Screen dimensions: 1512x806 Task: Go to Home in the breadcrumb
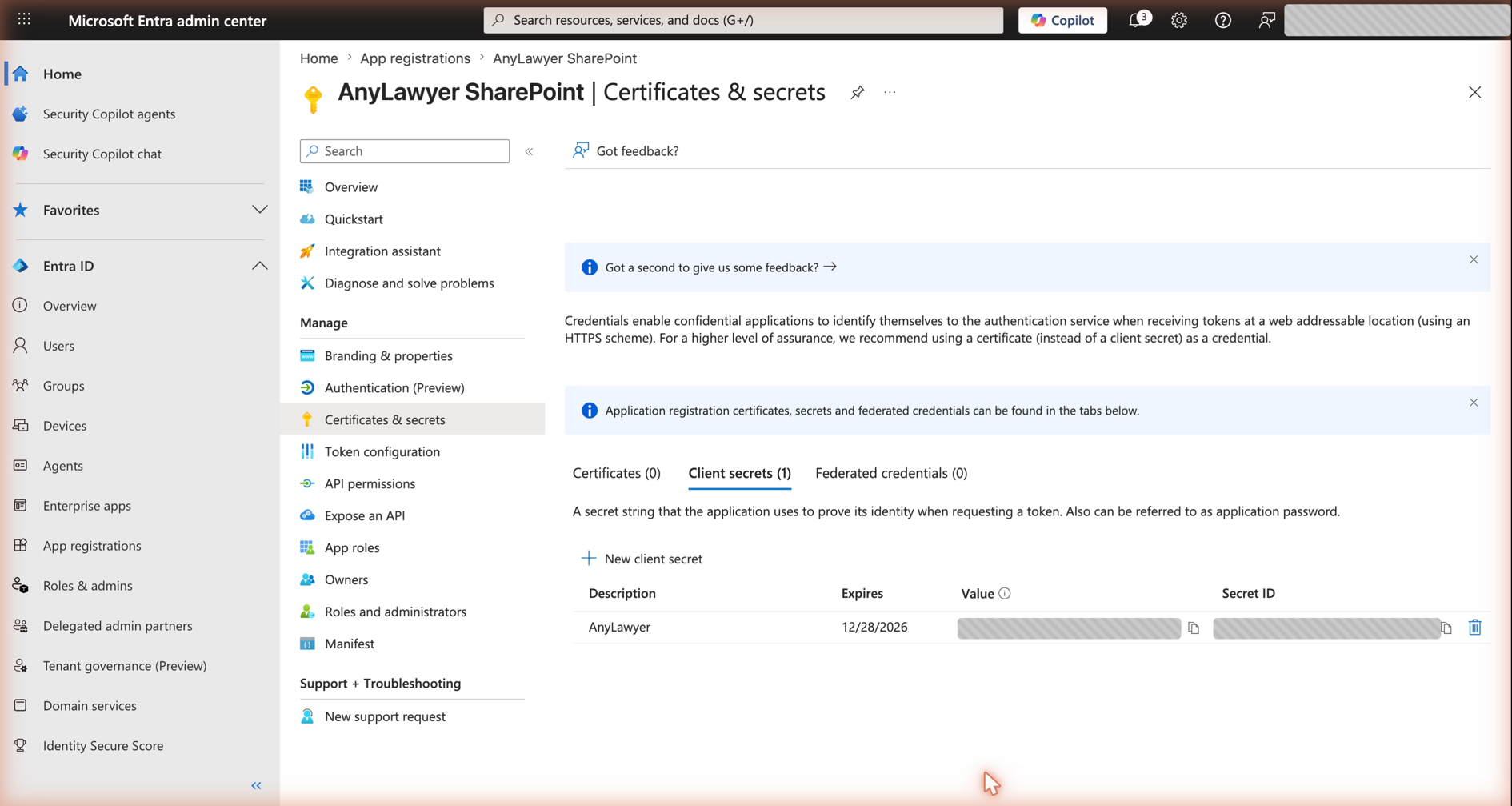318,58
